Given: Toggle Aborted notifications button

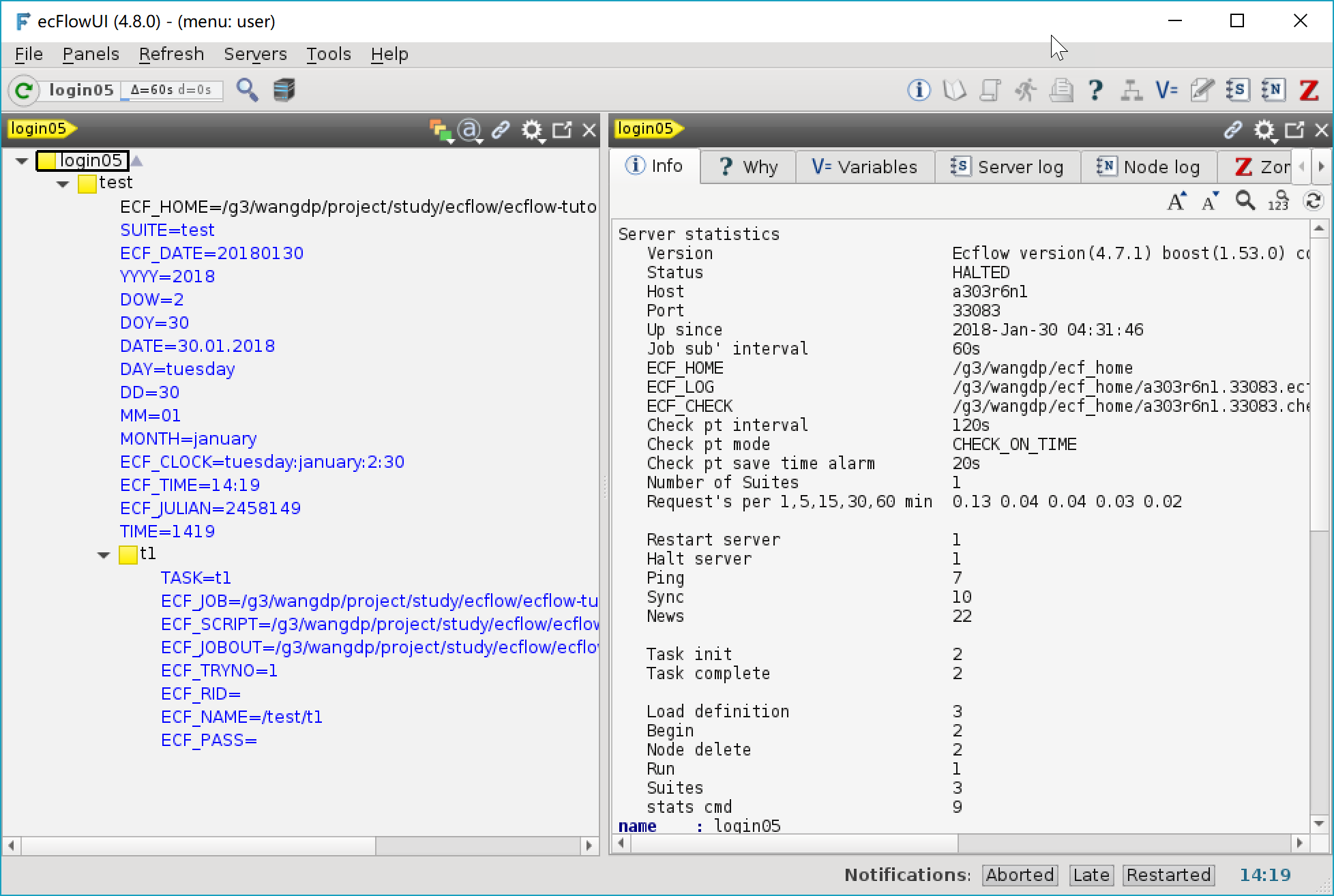Looking at the screenshot, I should click(x=1019, y=875).
